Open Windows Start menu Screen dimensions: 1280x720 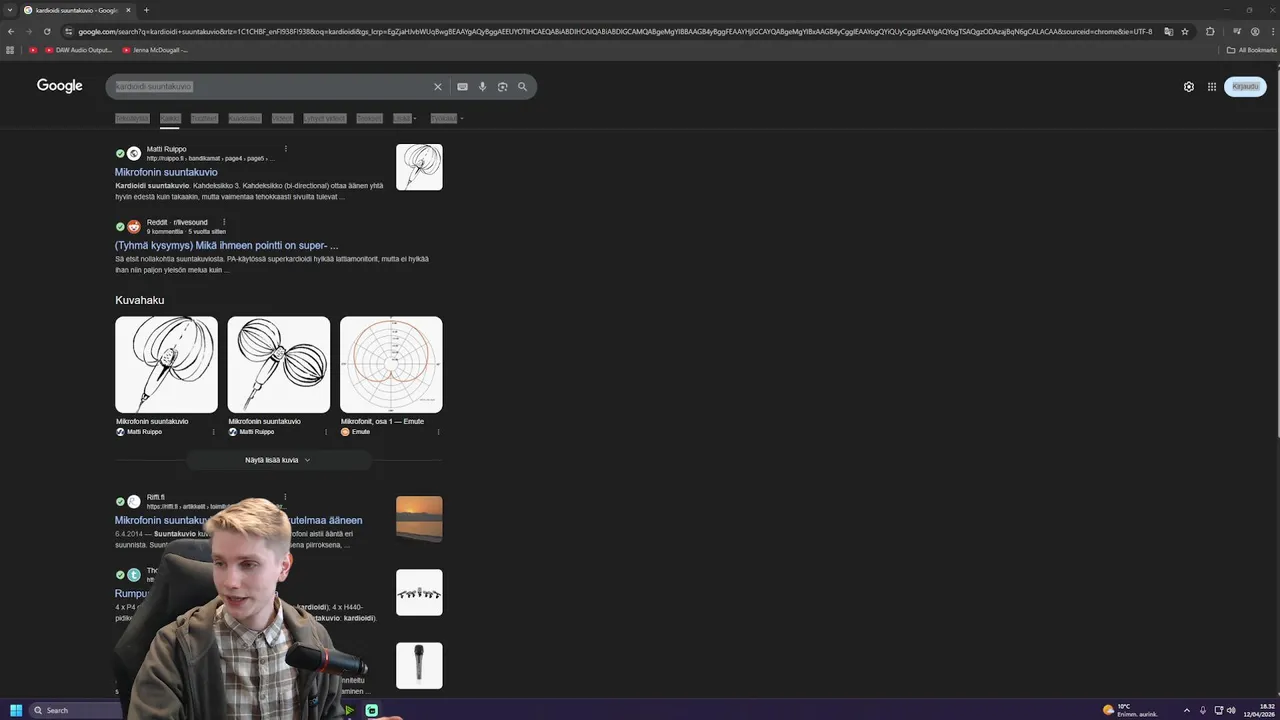[x=16, y=710]
